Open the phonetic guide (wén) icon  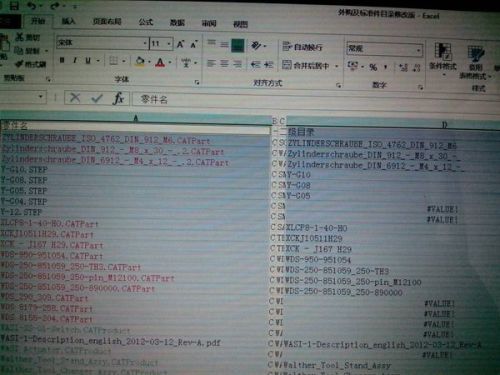(186, 62)
